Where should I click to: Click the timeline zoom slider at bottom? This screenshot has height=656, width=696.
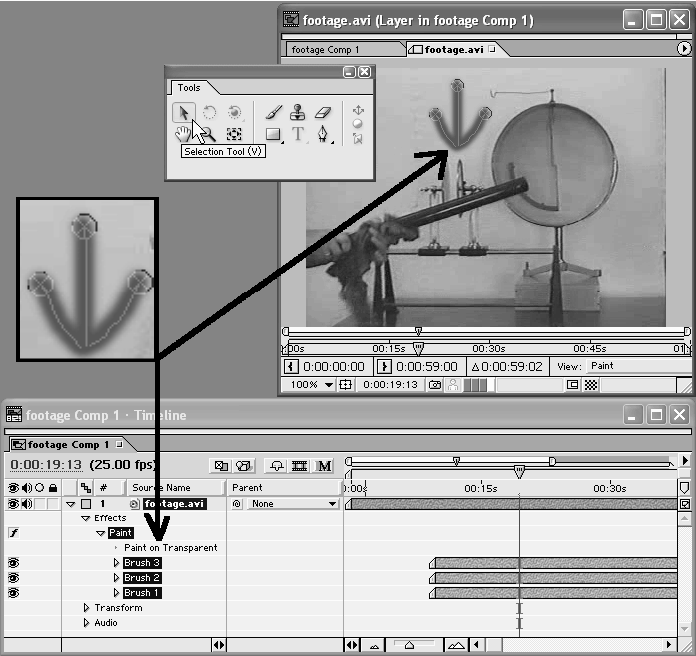410,646
